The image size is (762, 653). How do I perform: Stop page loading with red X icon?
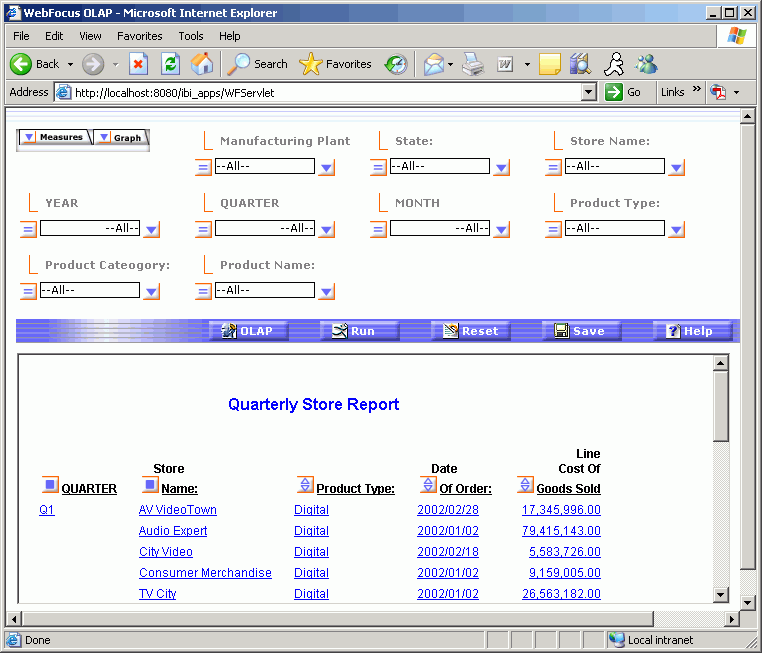coord(139,64)
